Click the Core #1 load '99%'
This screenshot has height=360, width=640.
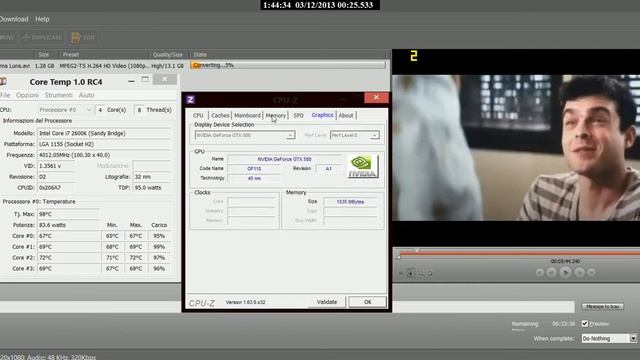pos(159,247)
